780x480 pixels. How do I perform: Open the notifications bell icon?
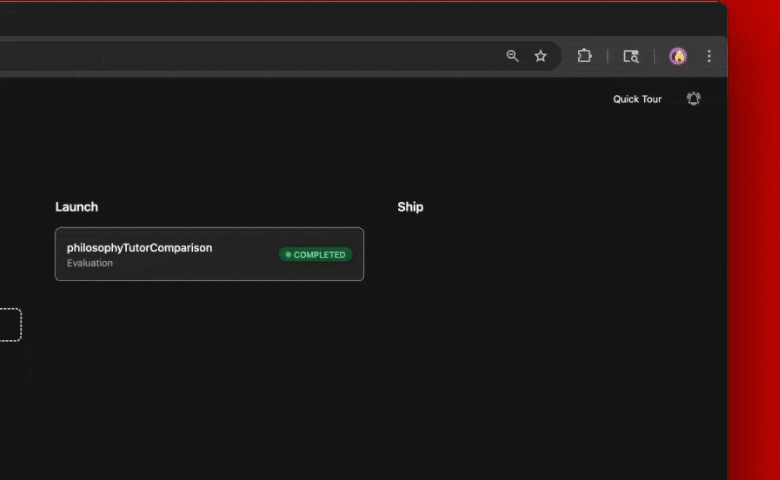[x=693, y=98]
